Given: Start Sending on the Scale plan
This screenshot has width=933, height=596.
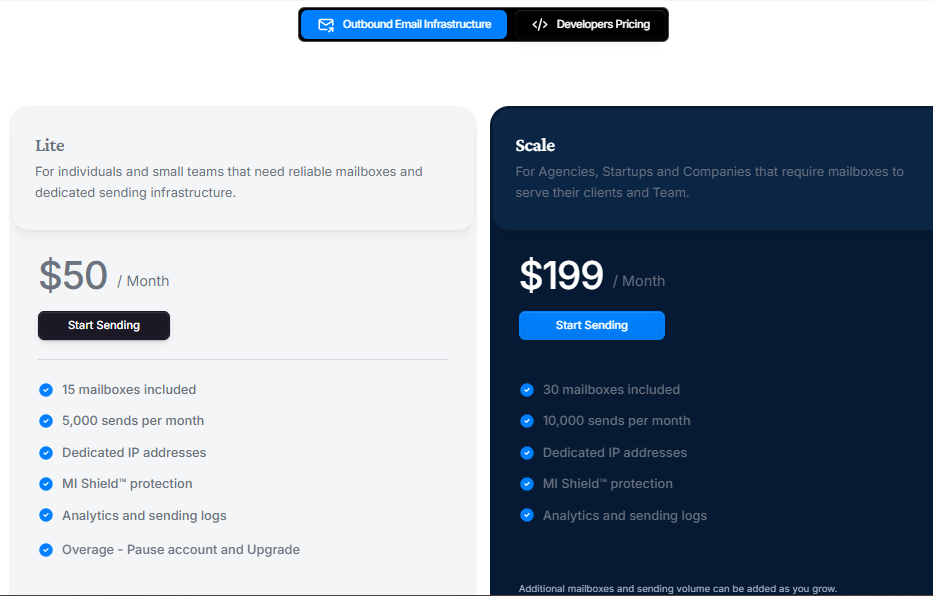Looking at the screenshot, I should 591,325.
